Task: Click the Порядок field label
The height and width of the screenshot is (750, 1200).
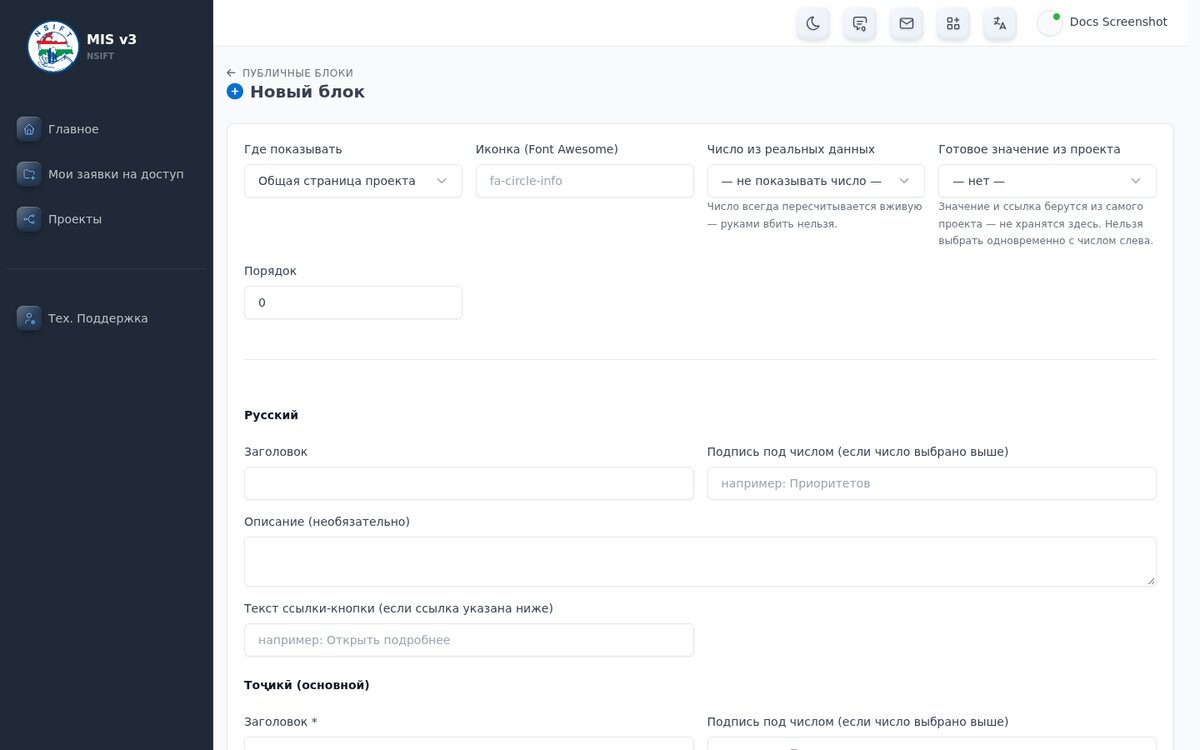Action: click(x=270, y=271)
